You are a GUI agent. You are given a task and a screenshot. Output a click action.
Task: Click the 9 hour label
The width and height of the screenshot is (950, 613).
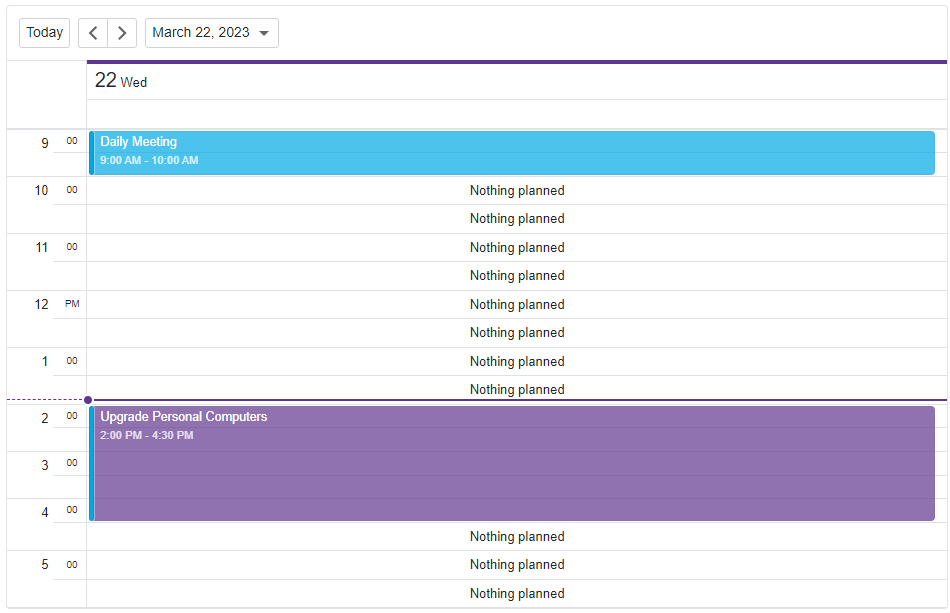click(45, 143)
